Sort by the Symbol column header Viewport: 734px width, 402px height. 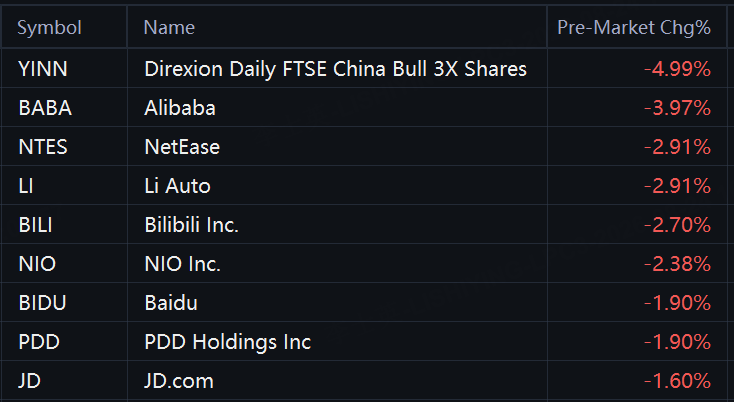pos(49,28)
